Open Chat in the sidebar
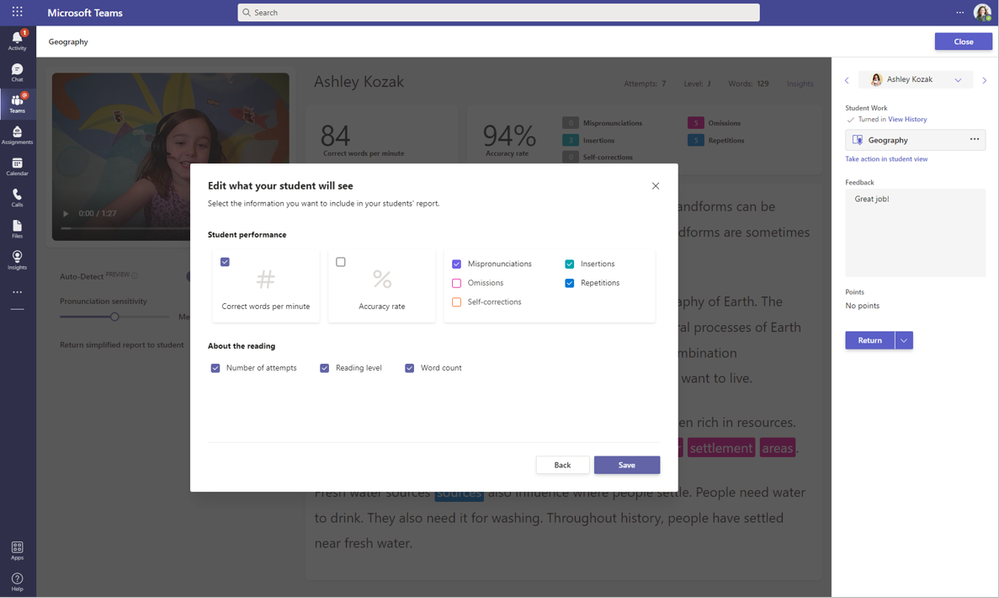Screen dimensions: 999x598 click(17, 73)
